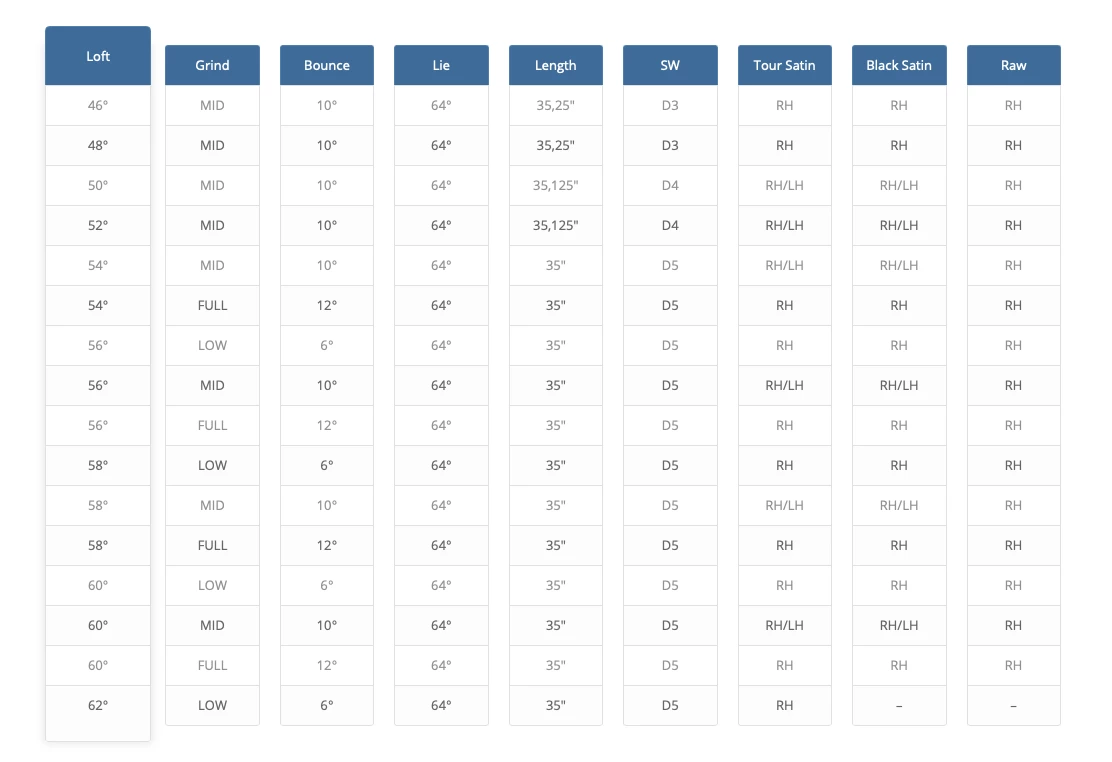
Task: Select the SW column header
Action: click(x=670, y=65)
